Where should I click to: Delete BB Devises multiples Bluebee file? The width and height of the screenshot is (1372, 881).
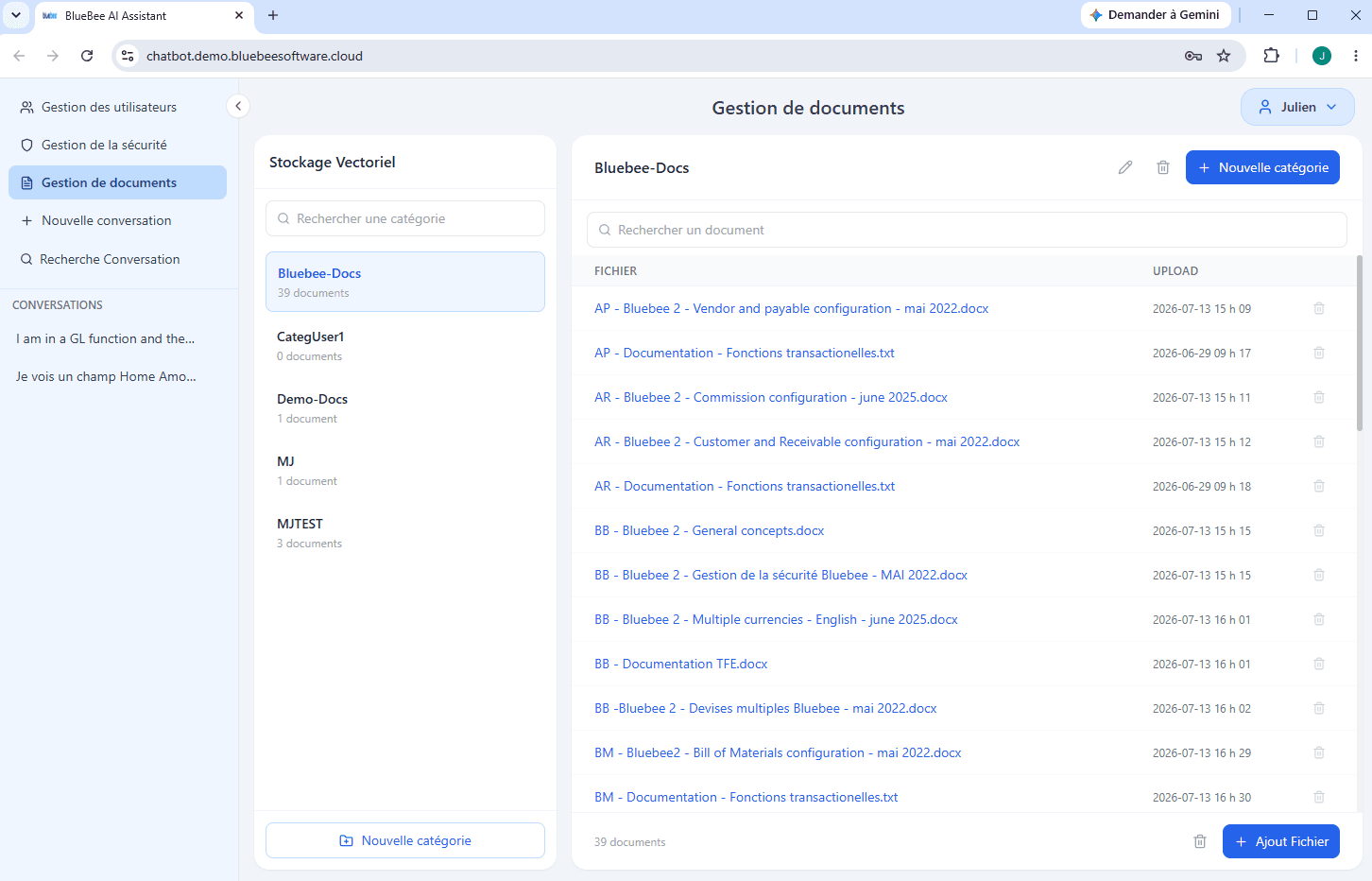(x=1319, y=708)
